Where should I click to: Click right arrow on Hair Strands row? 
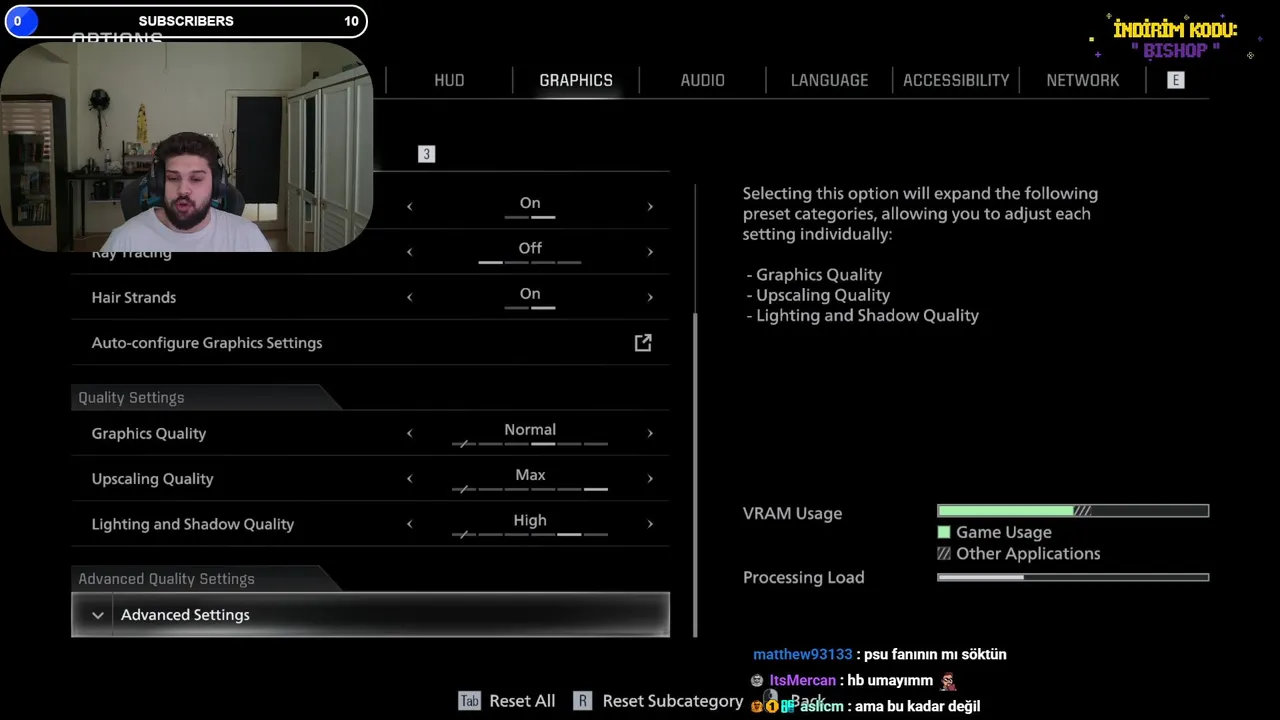650,297
